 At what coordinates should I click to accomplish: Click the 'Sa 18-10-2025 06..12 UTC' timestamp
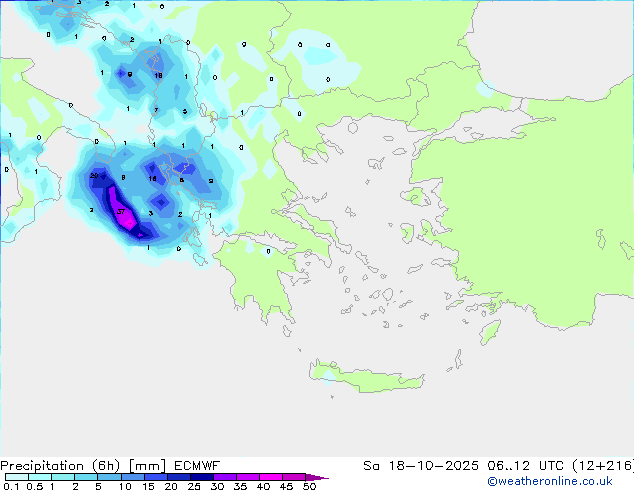point(466,466)
